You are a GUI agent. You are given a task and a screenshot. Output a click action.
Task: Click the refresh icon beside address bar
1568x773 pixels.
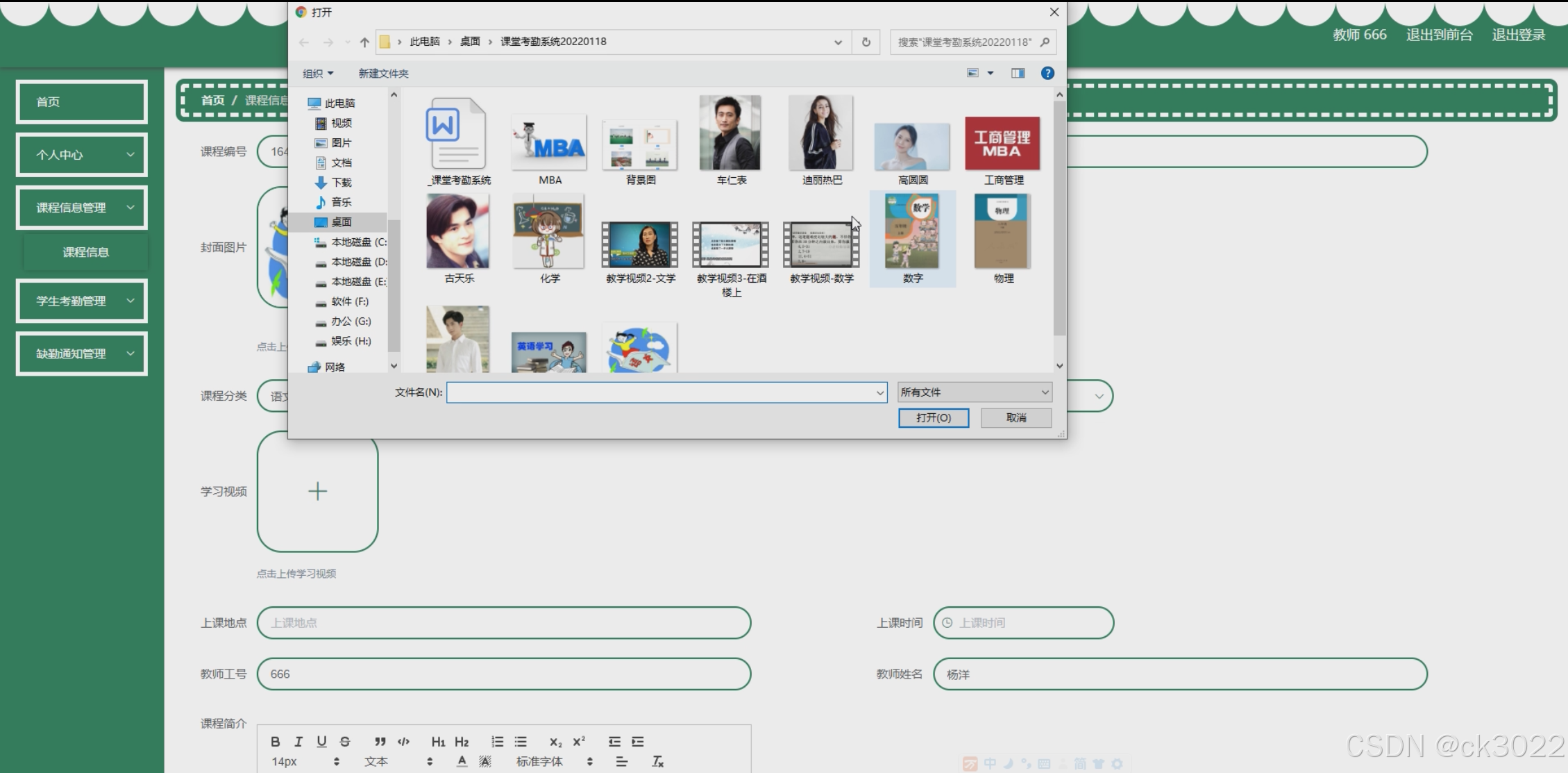[866, 42]
